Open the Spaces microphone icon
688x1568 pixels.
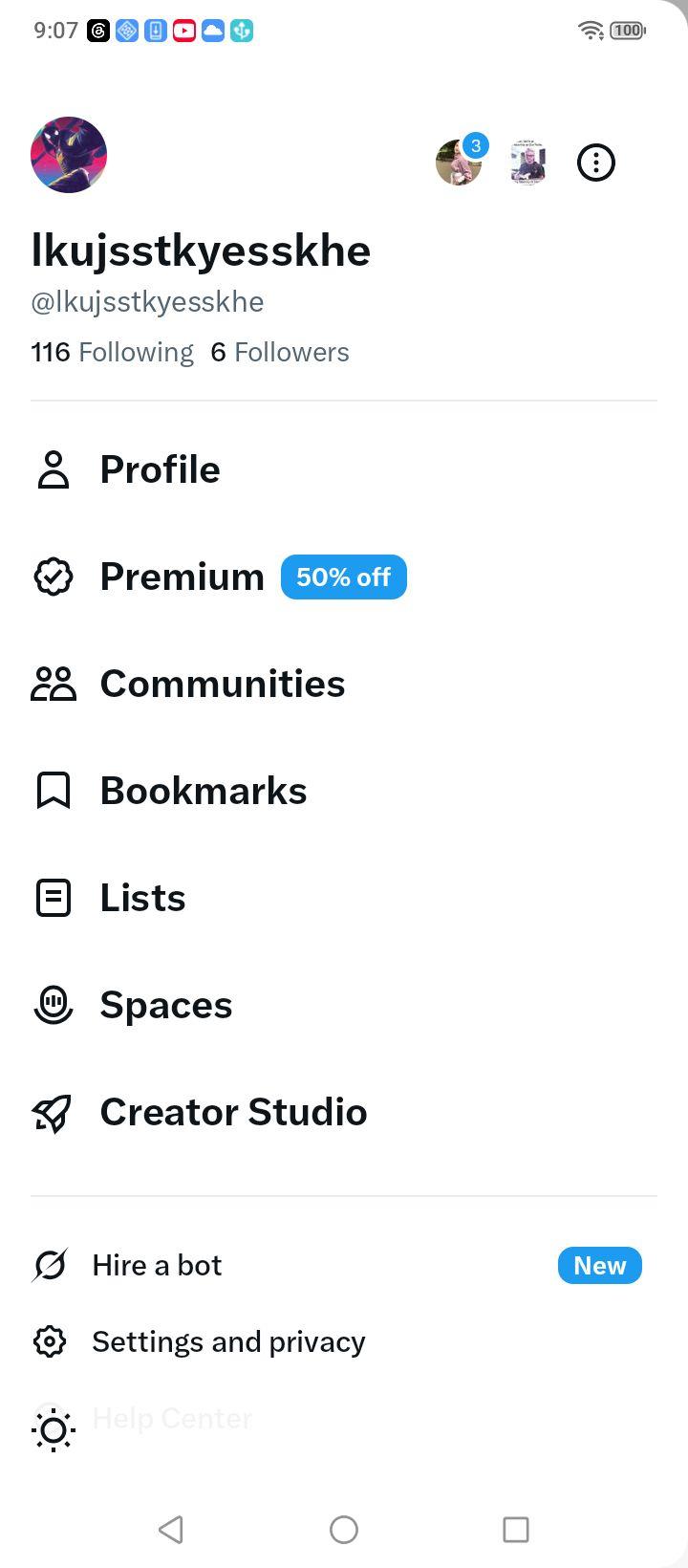tap(54, 1005)
